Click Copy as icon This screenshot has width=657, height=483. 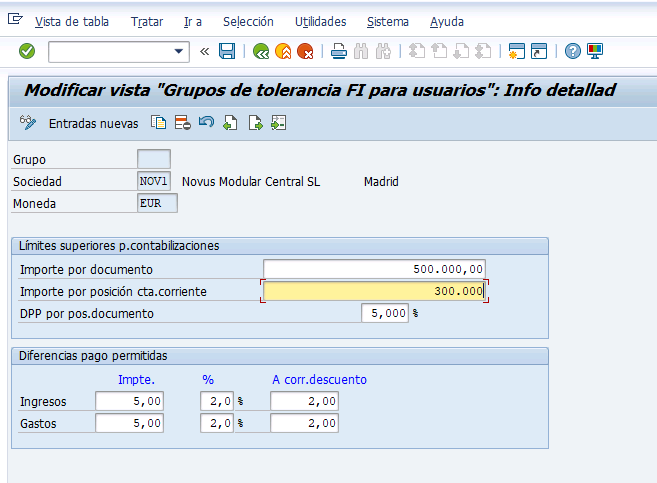pyautogui.click(x=158, y=123)
